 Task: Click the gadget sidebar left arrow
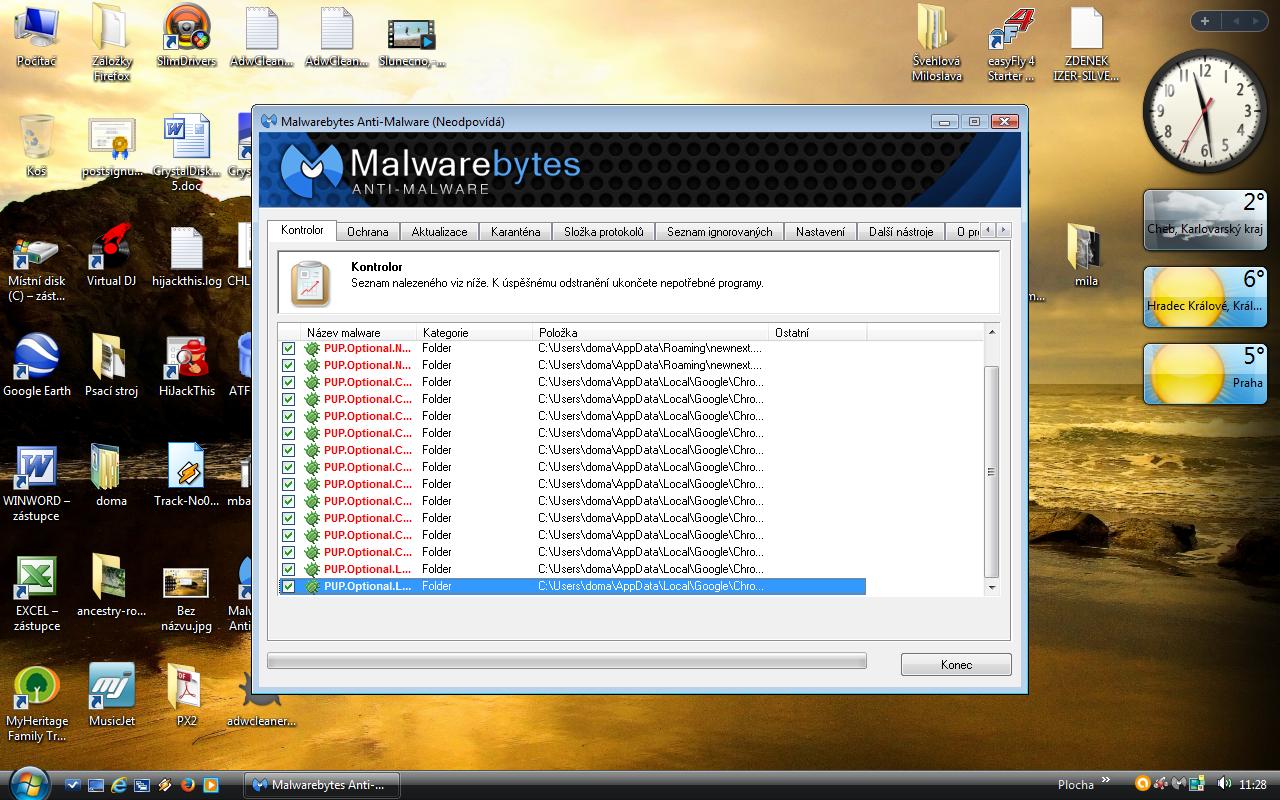[1234, 21]
